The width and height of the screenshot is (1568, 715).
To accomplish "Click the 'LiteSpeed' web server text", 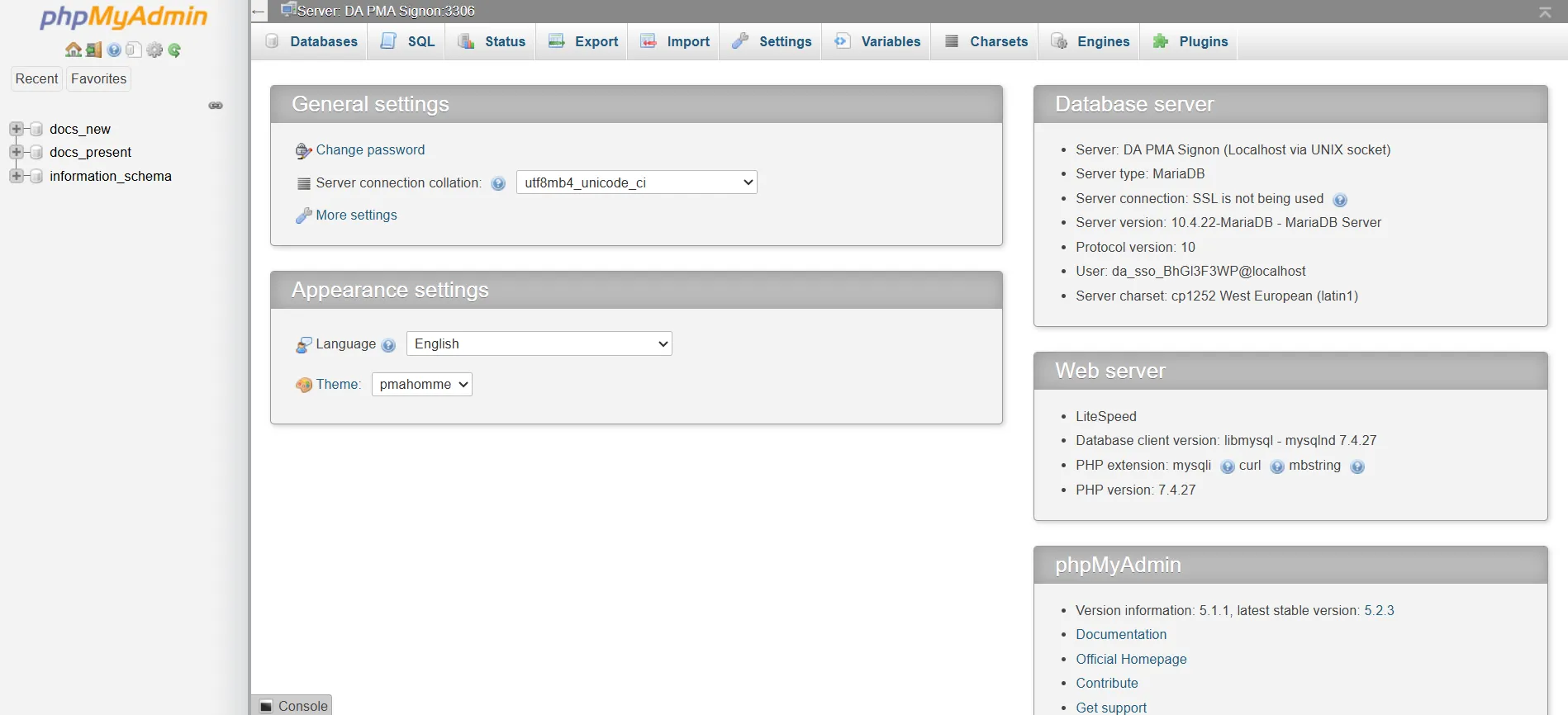I will [x=1106, y=417].
